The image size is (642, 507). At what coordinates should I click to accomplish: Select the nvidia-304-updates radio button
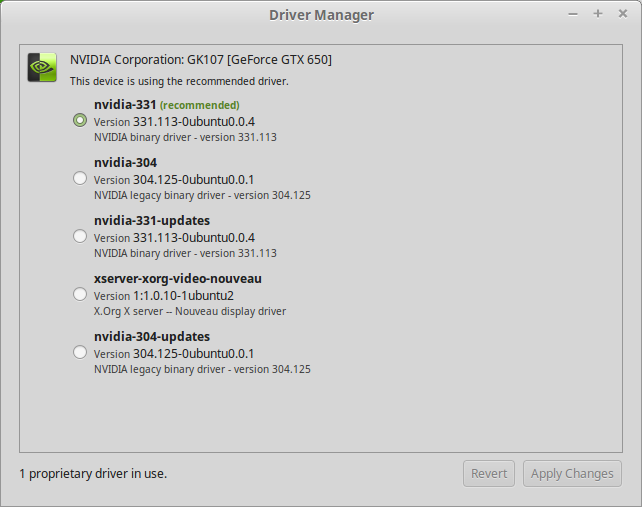tap(80, 353)
